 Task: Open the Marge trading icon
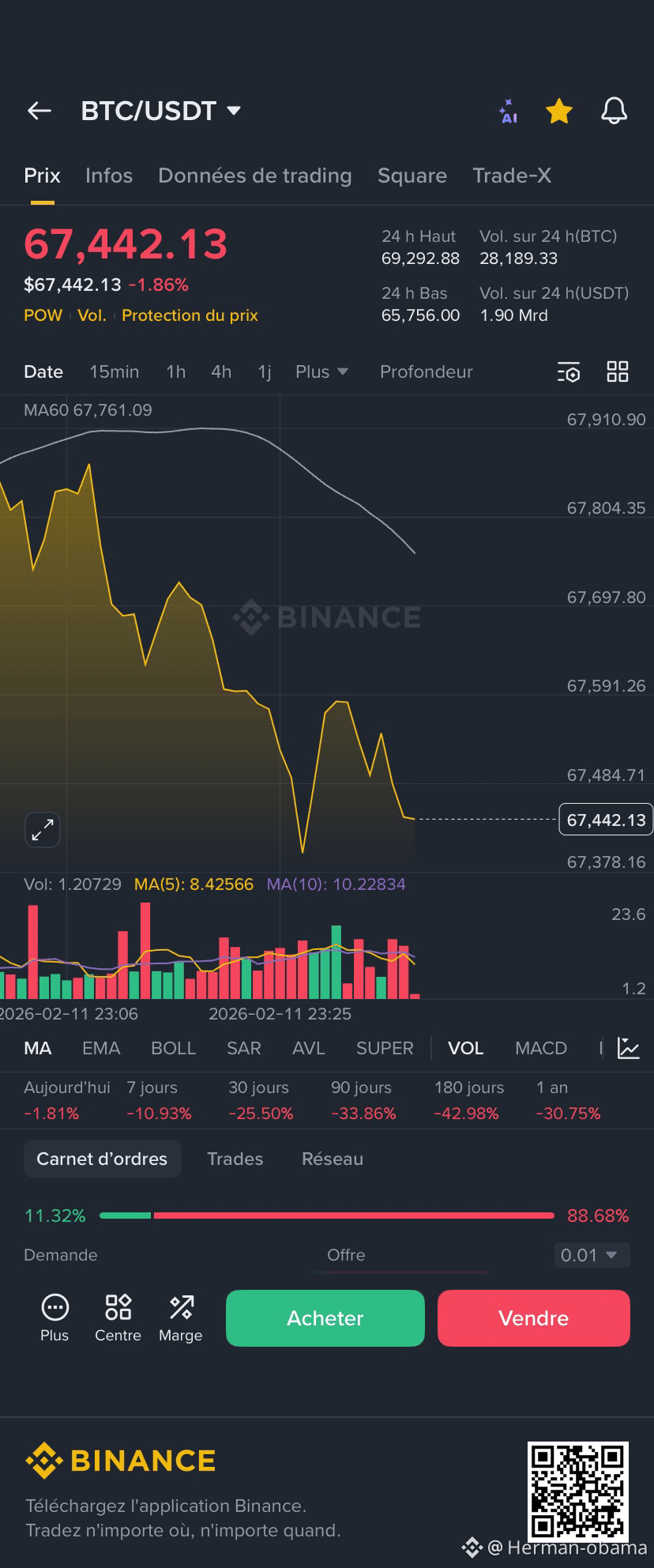point(181,1317)
